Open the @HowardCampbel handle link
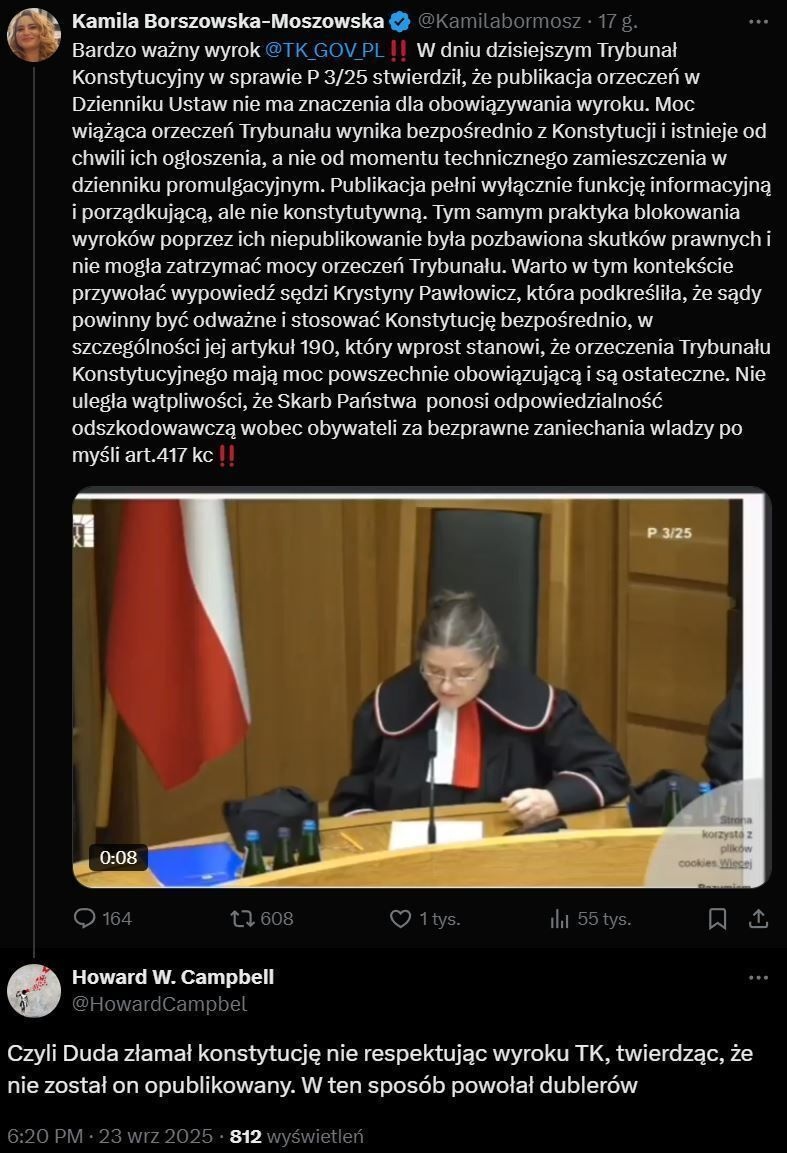 [160, 1004]
